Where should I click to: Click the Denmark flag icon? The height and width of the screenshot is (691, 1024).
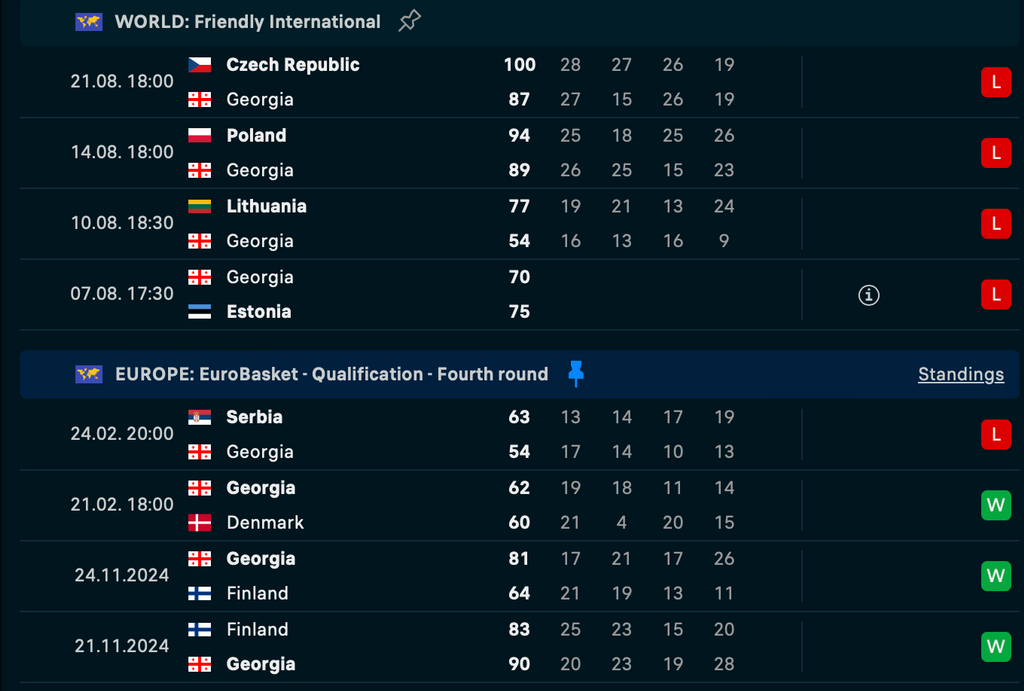click(199, 522)
